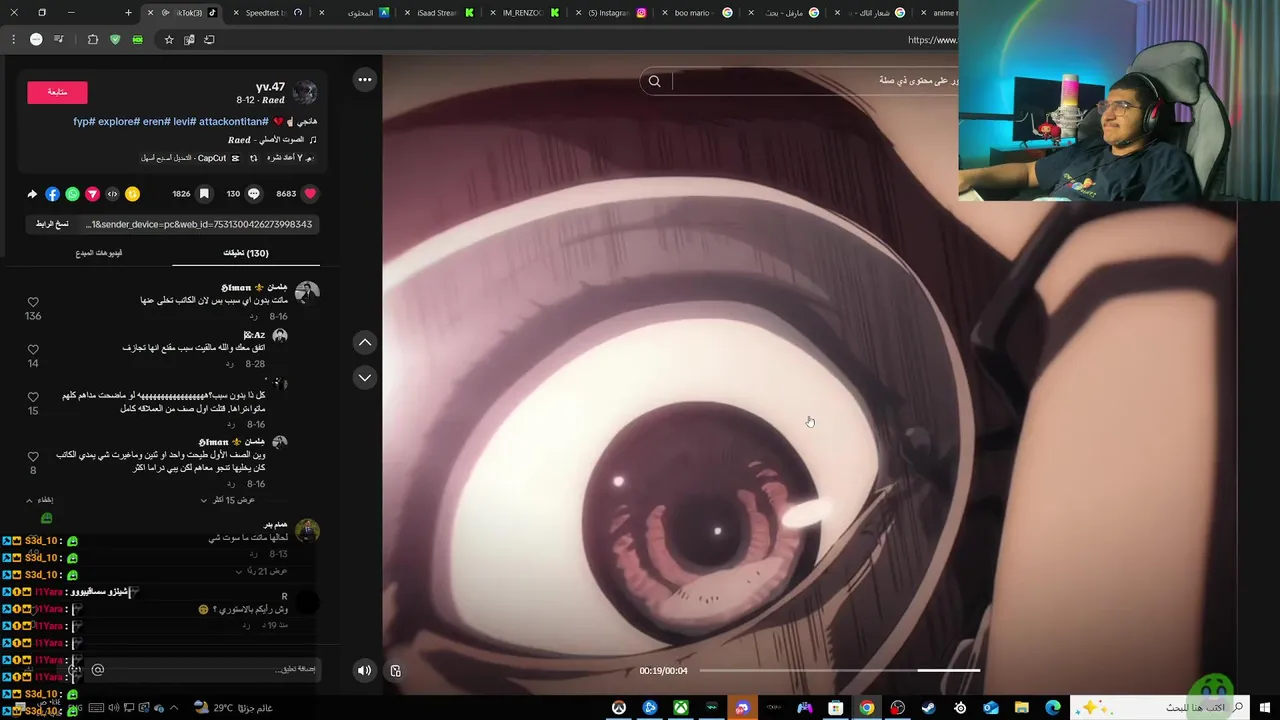
Task: Open original sound link with music note
Action: pyautogui.click(x=272, y=140)
